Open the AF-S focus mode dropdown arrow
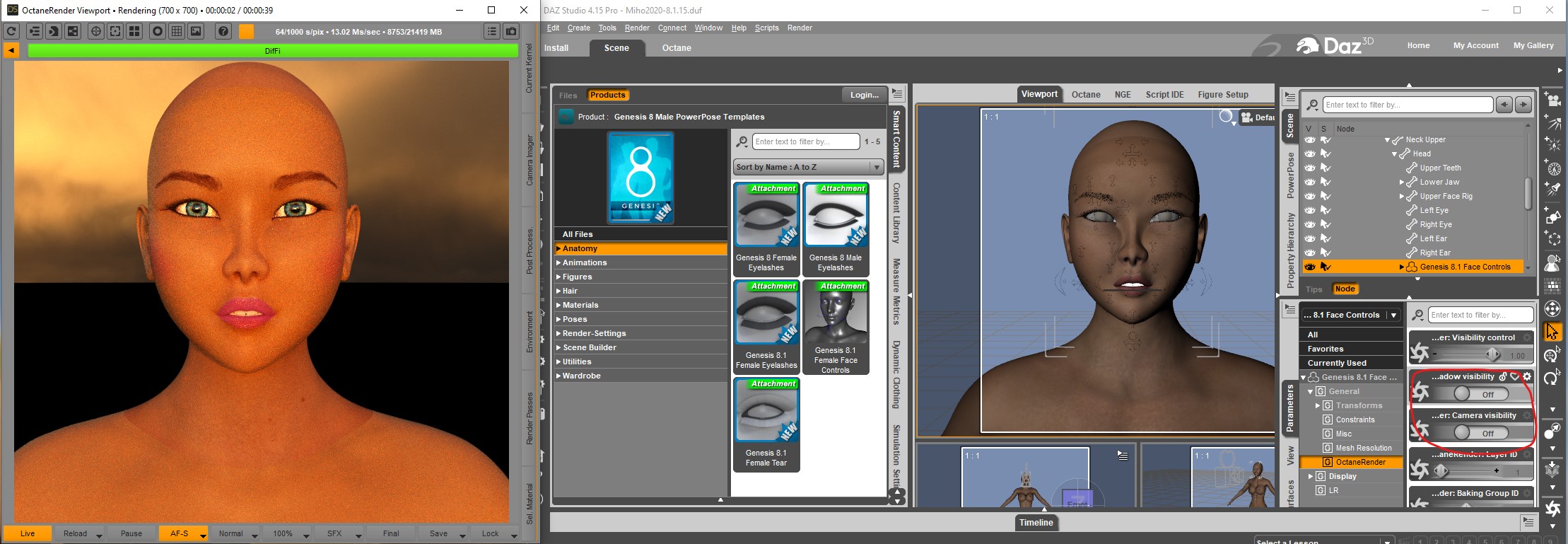1568x544 pixels. coord(202,535)
